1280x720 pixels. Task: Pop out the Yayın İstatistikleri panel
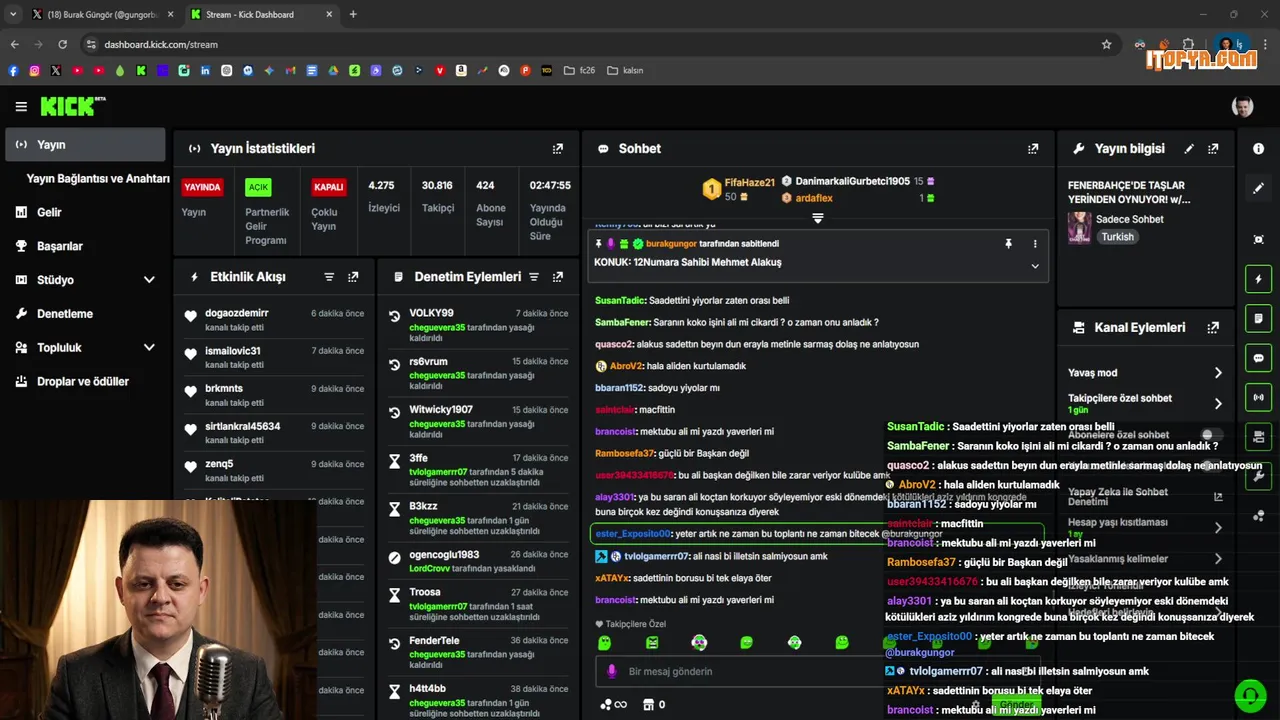coord(558,148)
